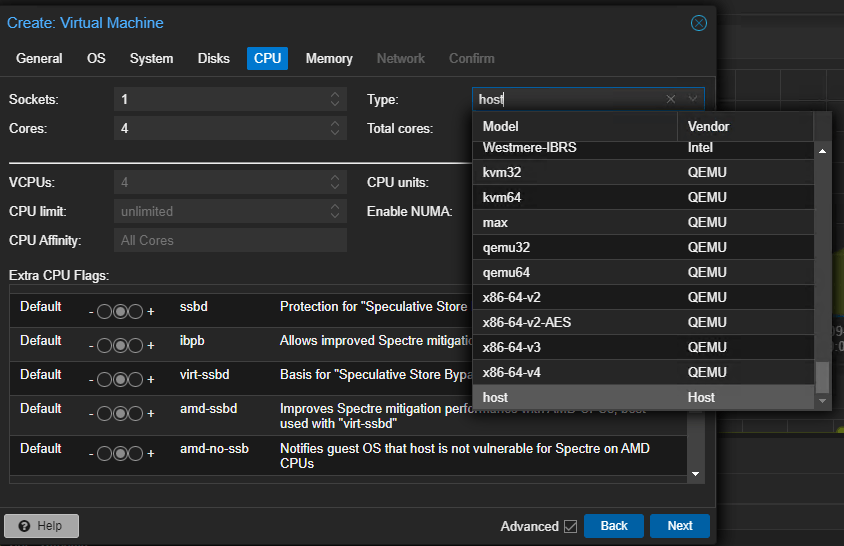The image size is (844, 546).
Task: Clear the CPU Type field text
Action: click(x=671, y=99)
